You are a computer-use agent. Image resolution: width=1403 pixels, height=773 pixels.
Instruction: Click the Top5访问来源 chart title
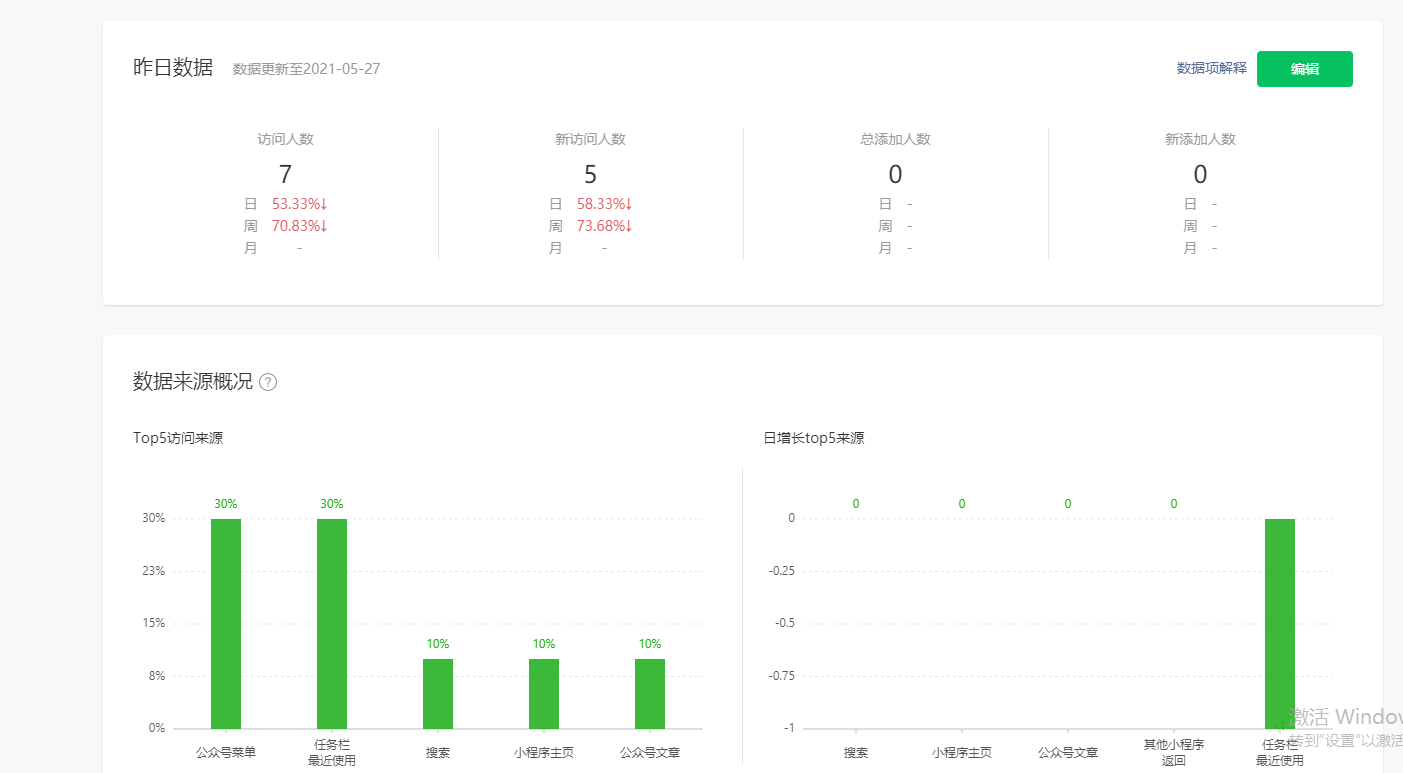[x=178, y=438]
